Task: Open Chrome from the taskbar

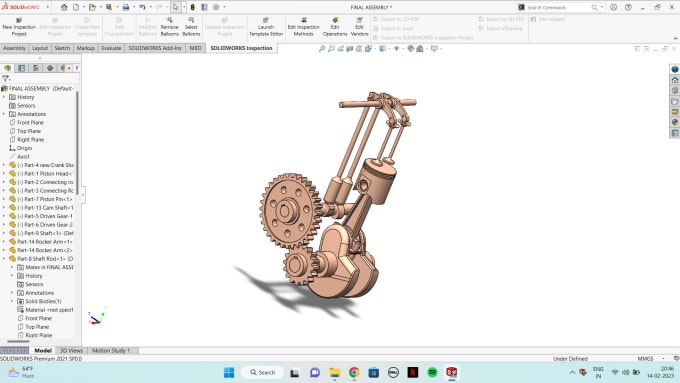Action: pos(354,372)
